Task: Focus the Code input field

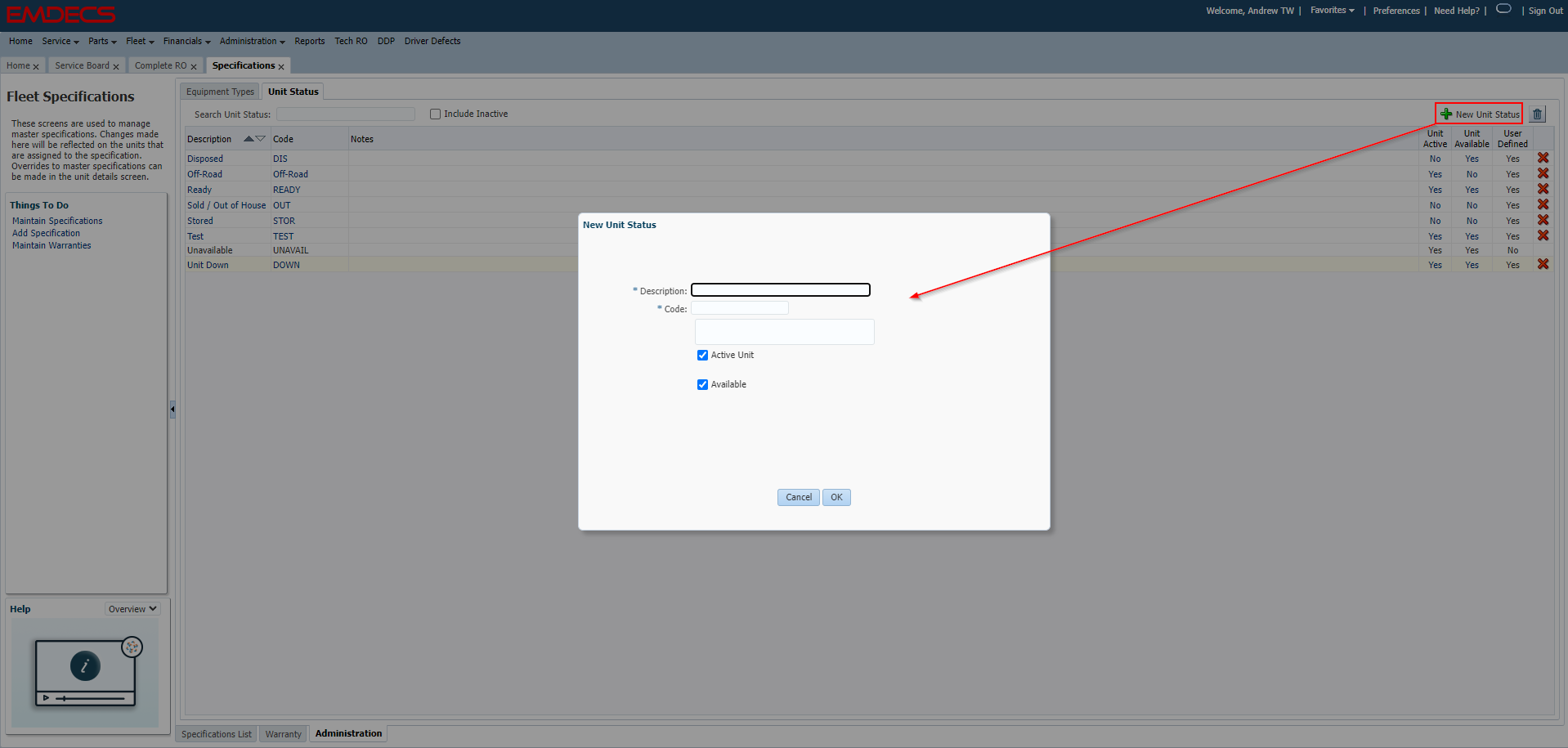Action: (740, 308)
